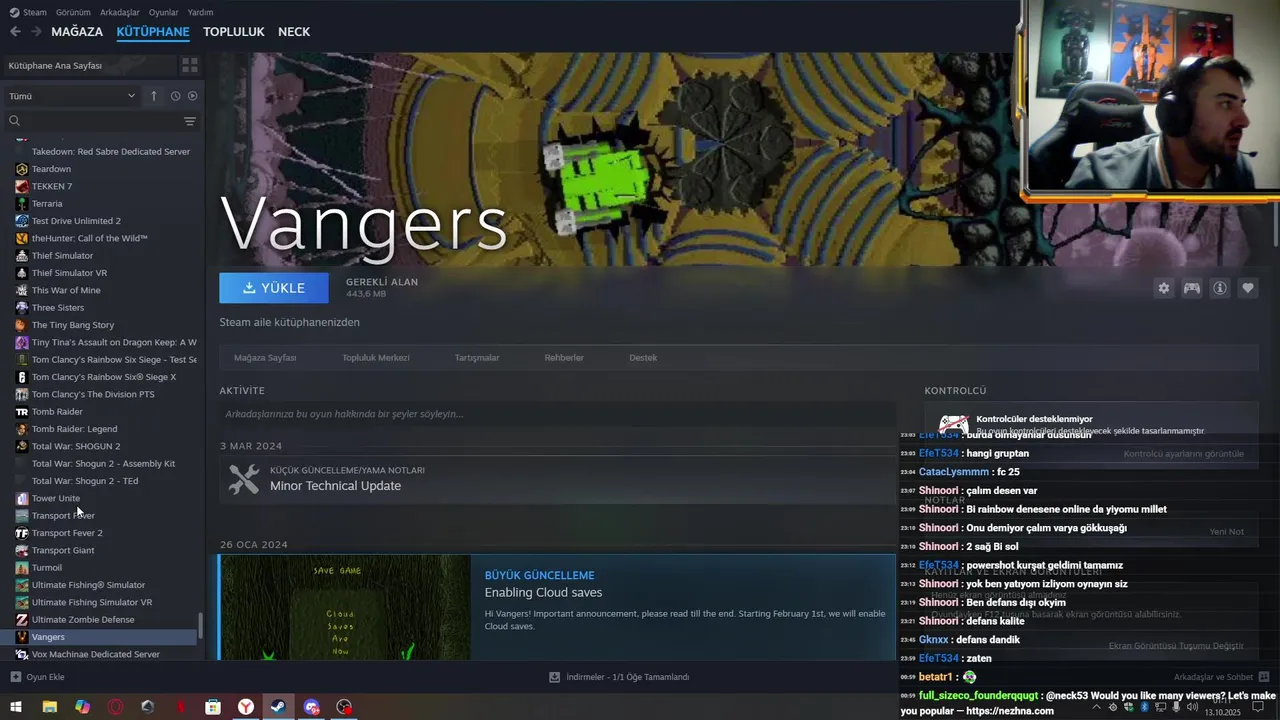Open the Windows Start menu
Screen dimensions: 1280x720
click(x=16, y=707)
